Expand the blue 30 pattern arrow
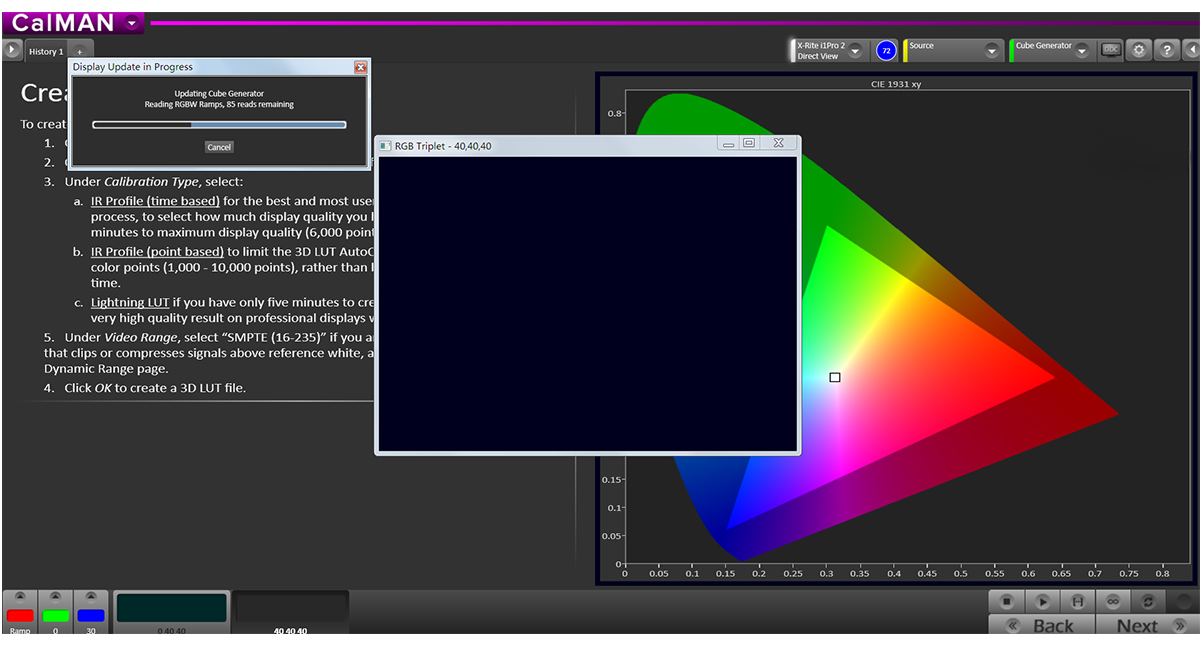This screenshot has height=645, width=1201. pyautogui.click(x=91, y=597)
